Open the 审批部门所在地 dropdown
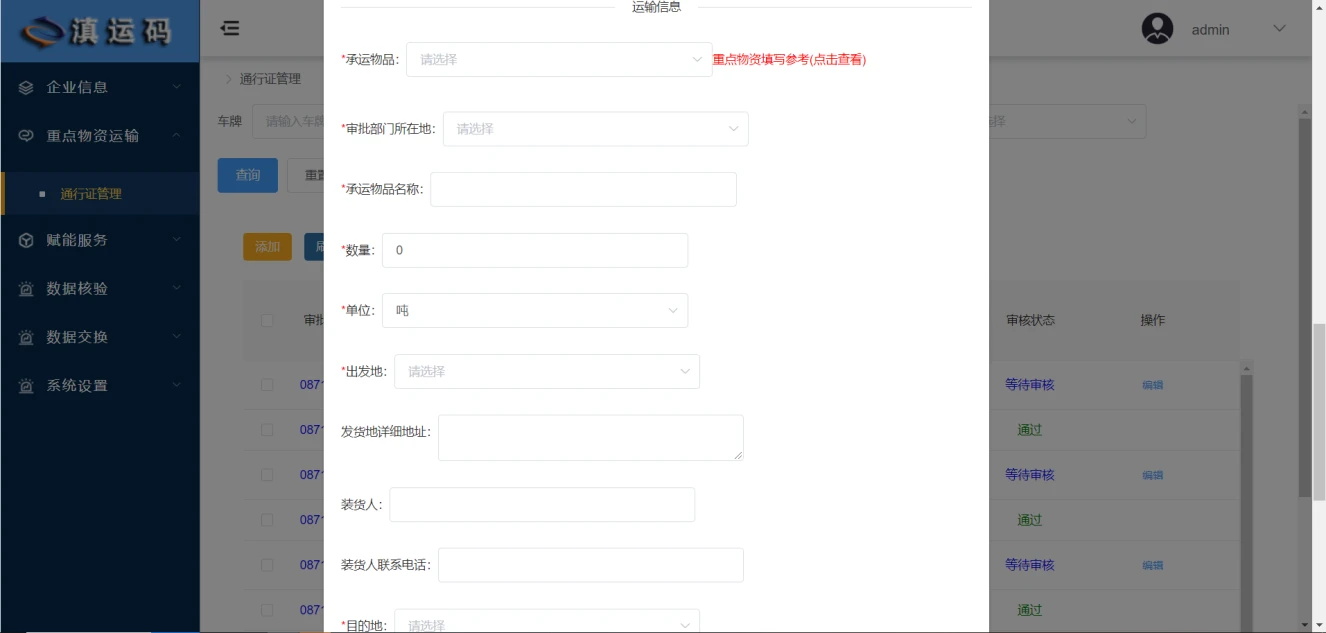1326x633 pixels. click(x=595, y=129)
